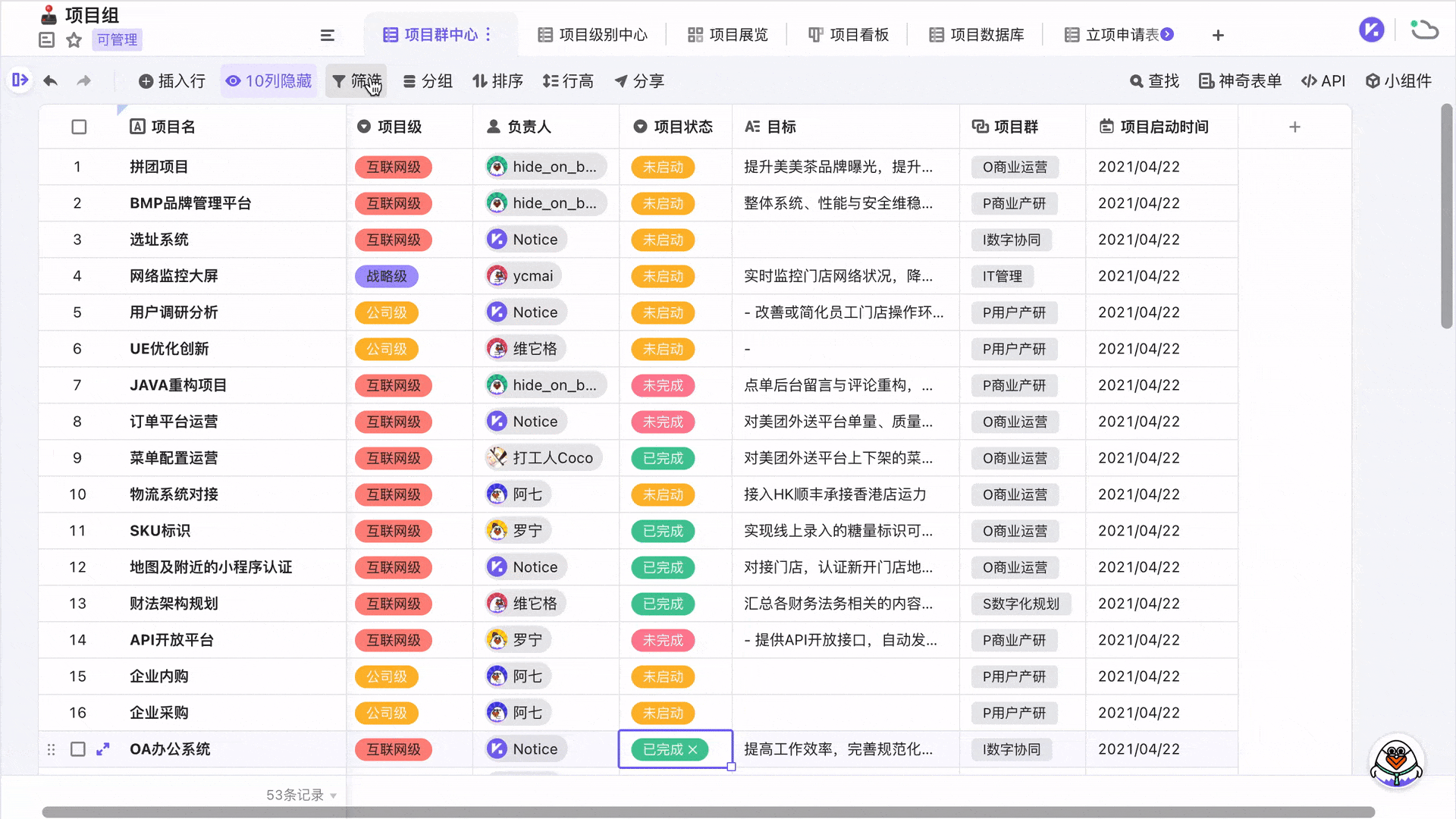Check the select-all rows checkbox
This screenshot has height=819, width=1456.
click(x=79, y=127)
